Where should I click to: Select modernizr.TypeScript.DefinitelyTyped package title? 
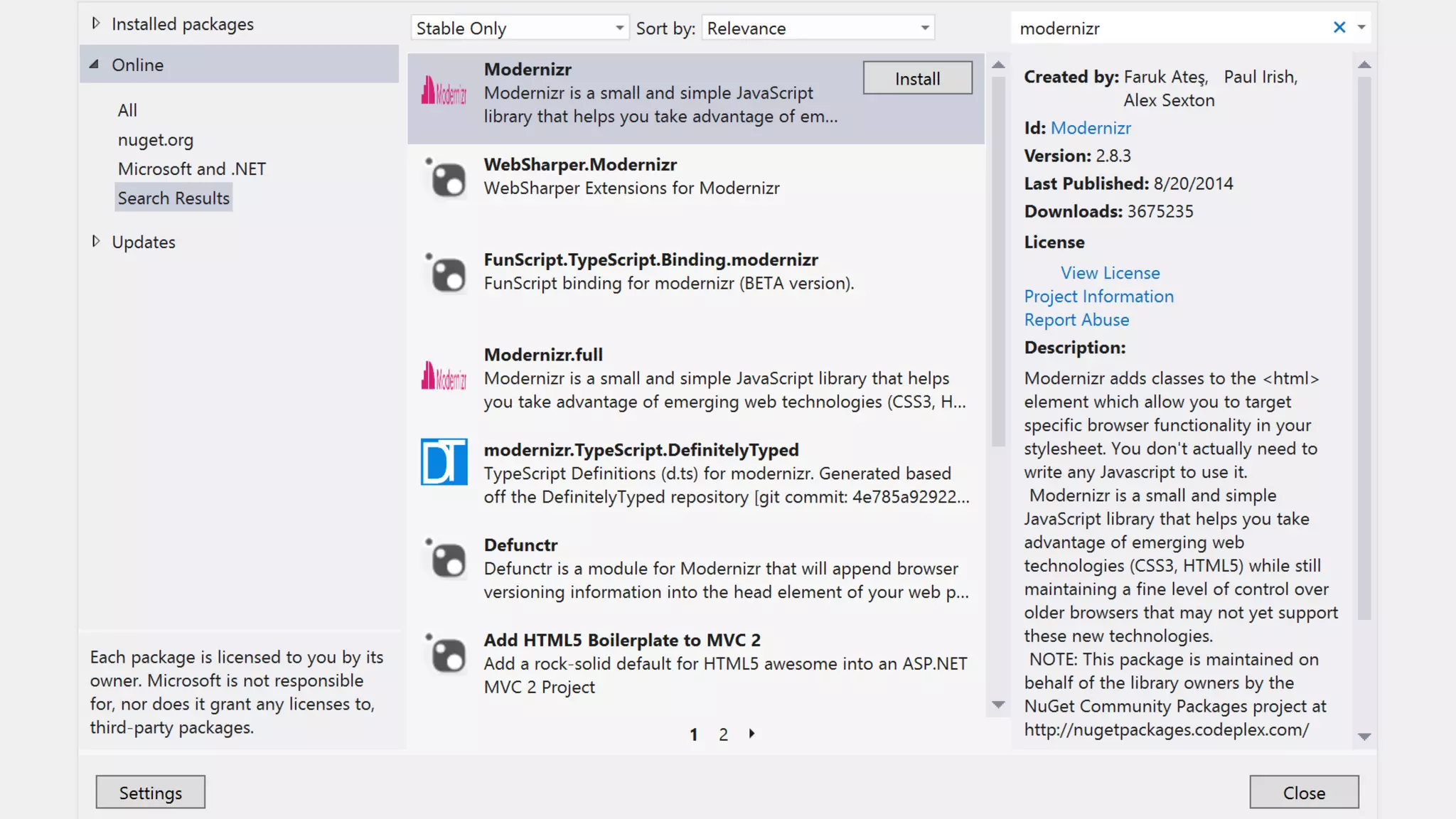click(x=641, y=450)
